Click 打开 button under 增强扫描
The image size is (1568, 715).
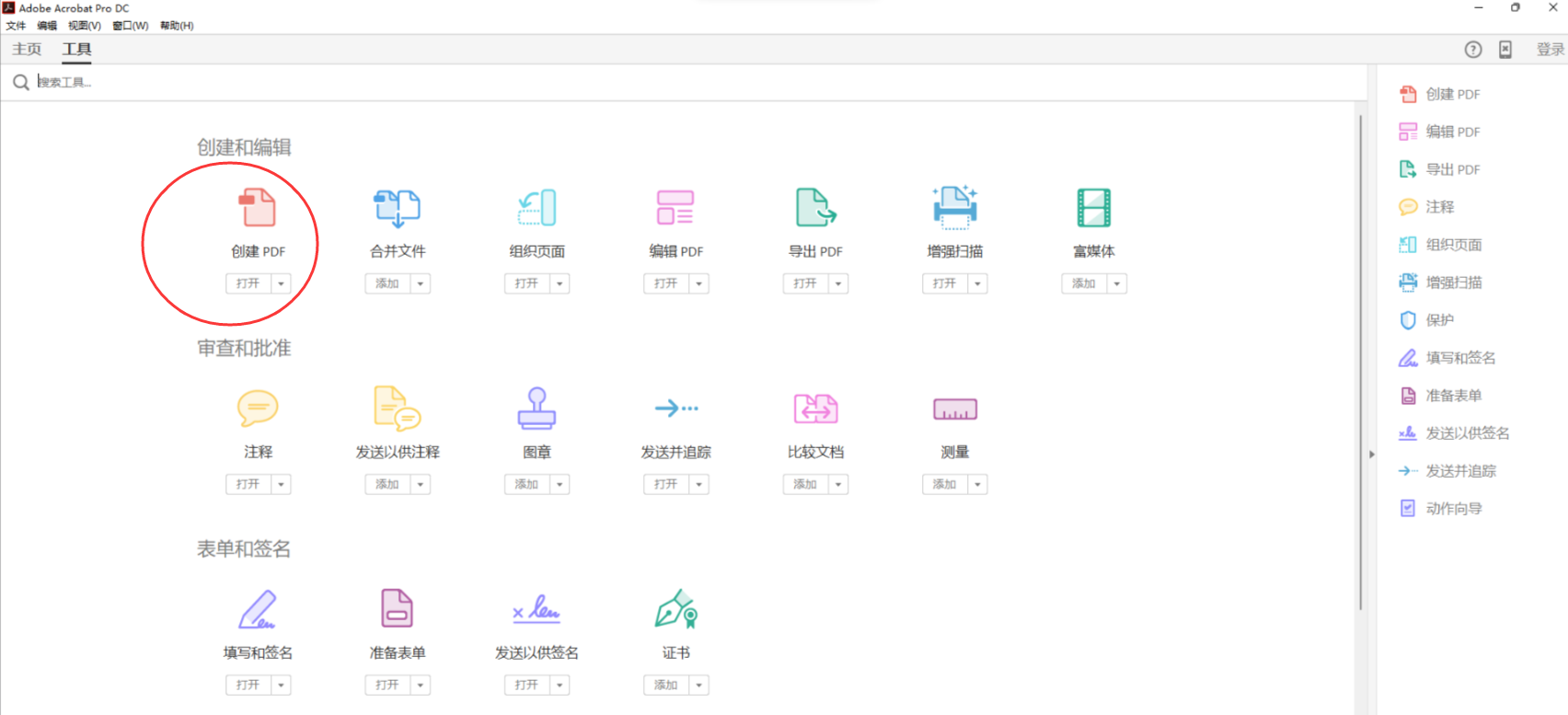pos(945,283)
